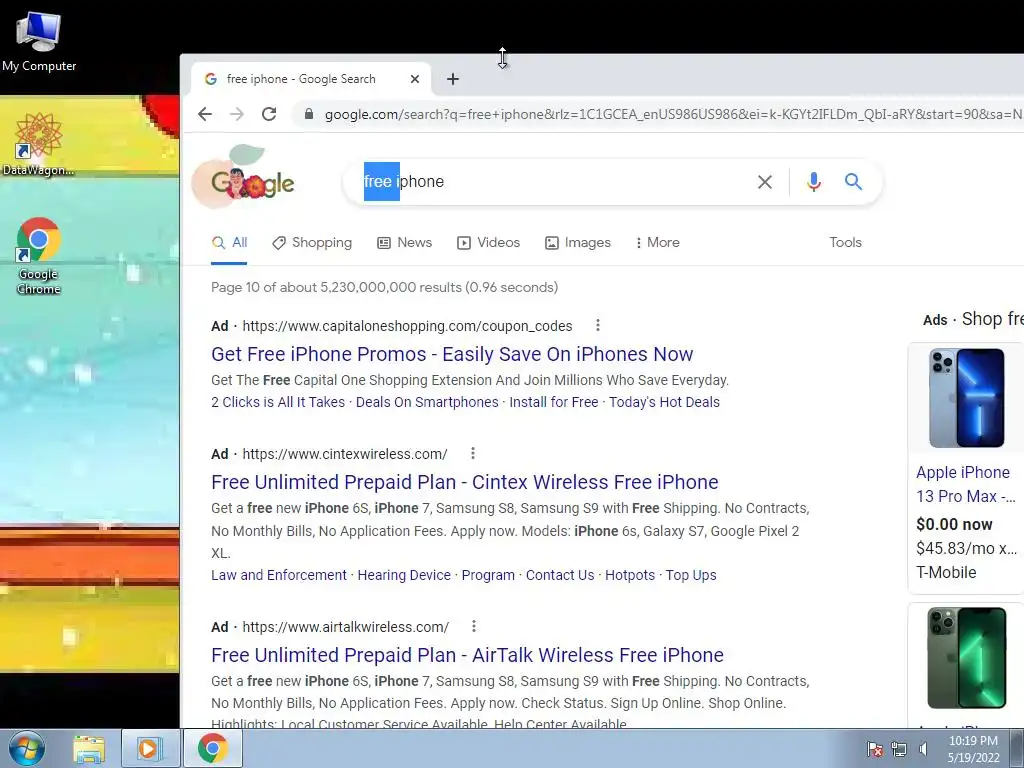
Task: Open Google Chrome desktop shortcut
Action: coord(39,255)
